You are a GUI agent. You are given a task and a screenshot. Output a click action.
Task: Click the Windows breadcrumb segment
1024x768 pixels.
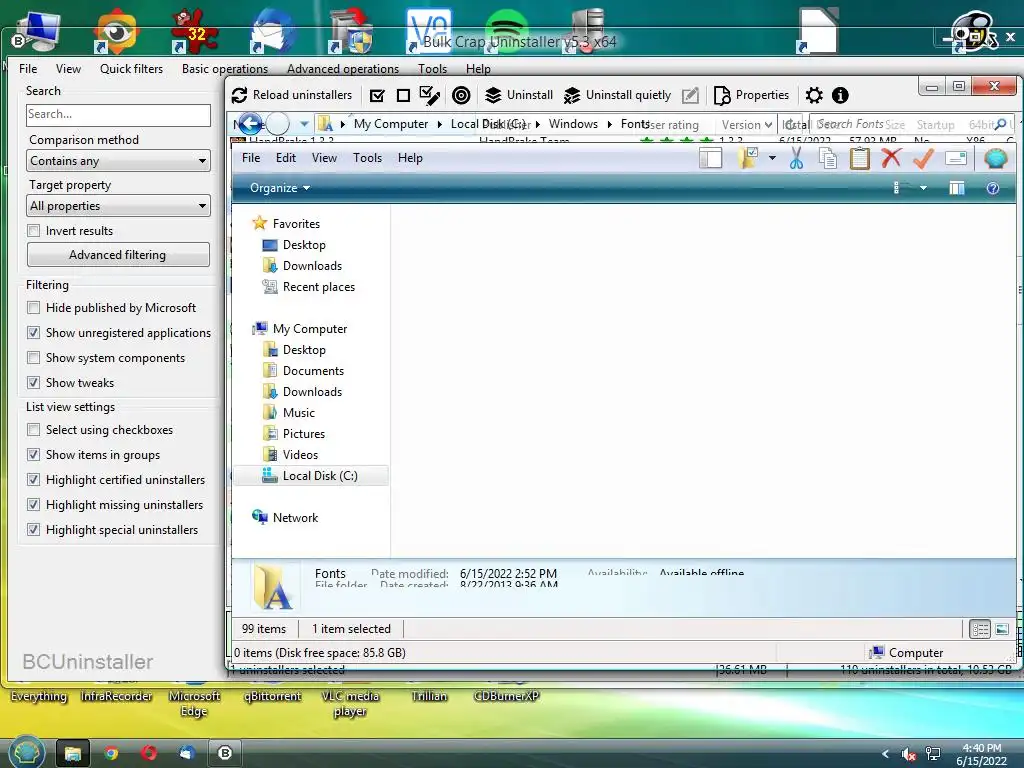(573, 124)
